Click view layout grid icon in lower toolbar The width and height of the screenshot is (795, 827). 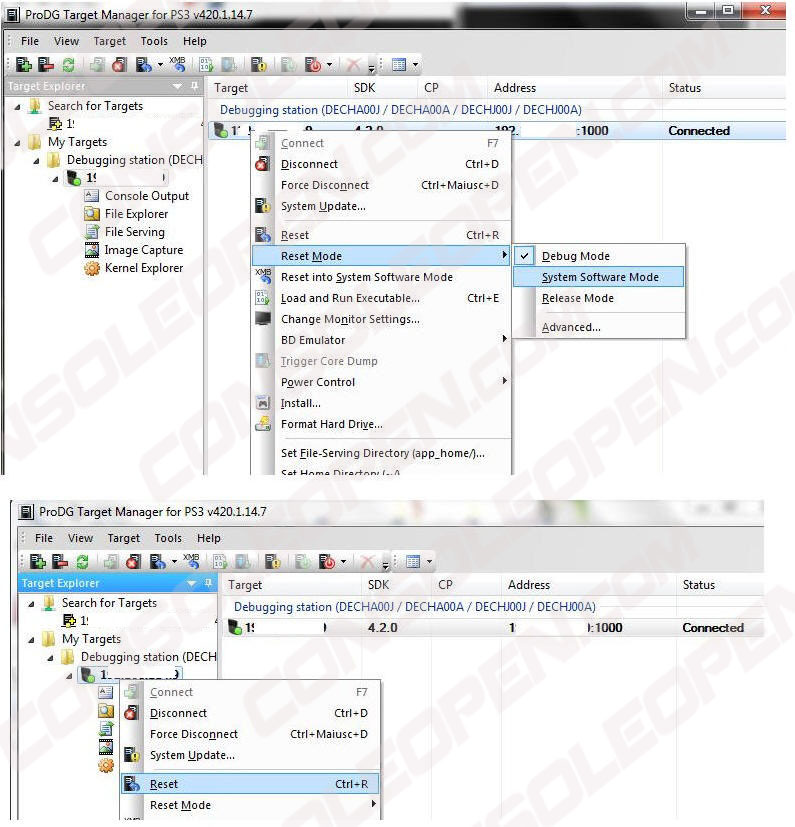413,562
